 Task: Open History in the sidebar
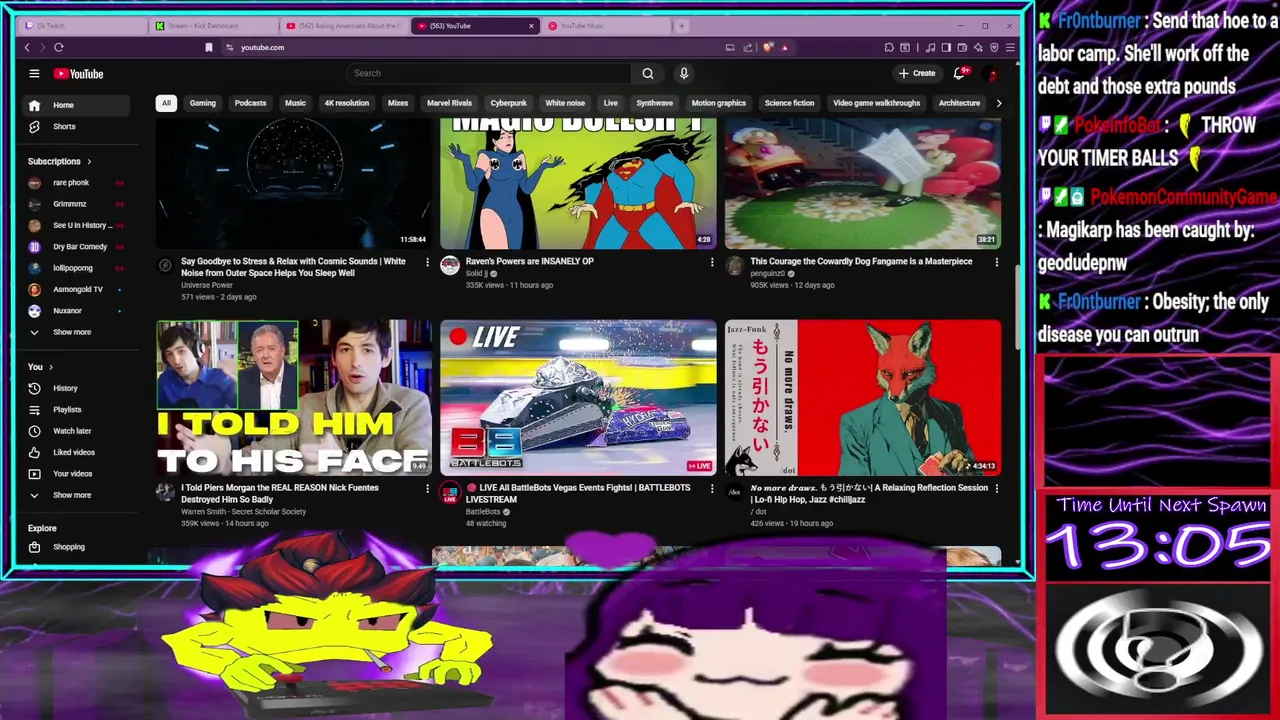tap(78, 388)
